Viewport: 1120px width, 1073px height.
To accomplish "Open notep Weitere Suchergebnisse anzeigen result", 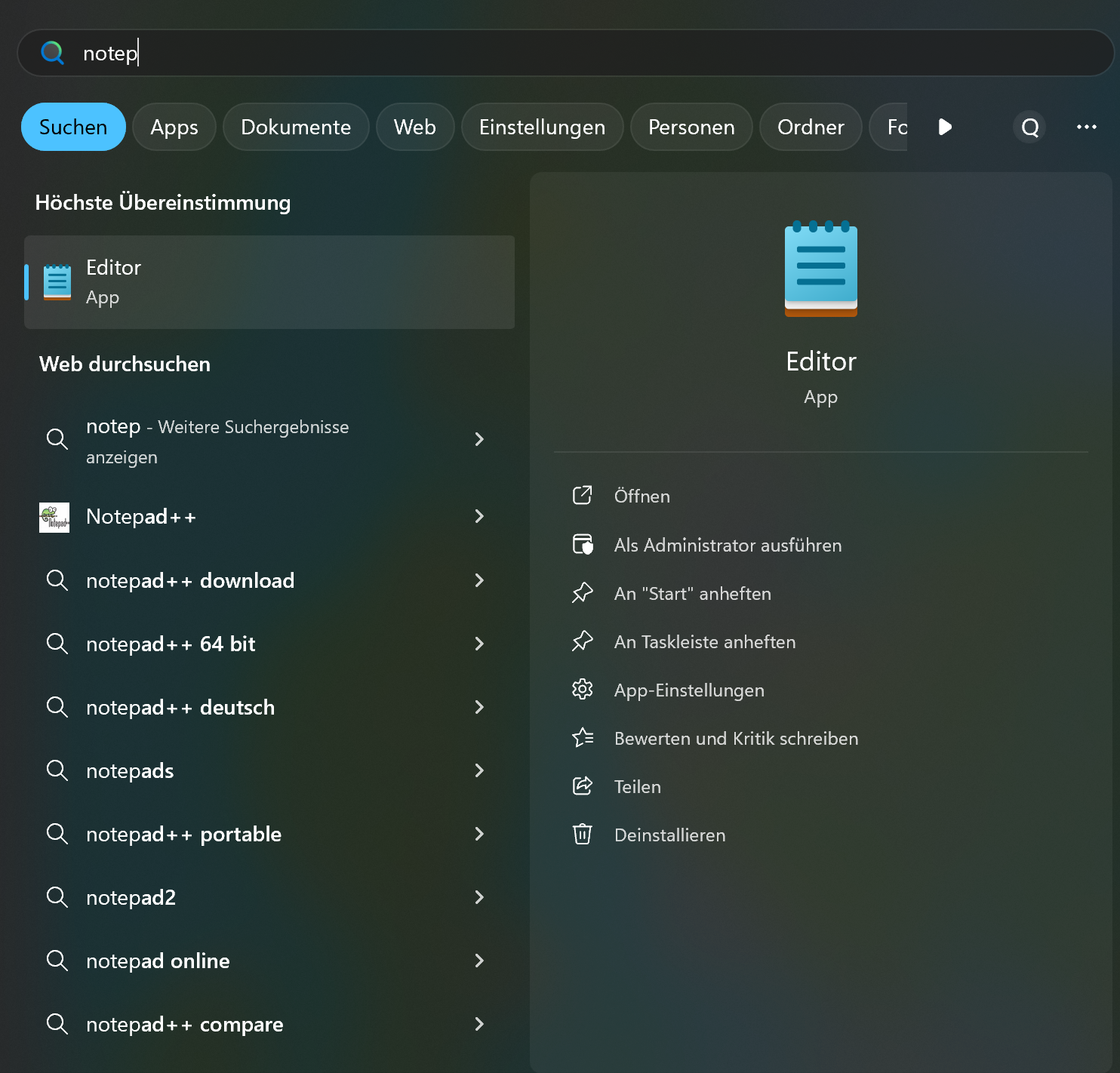I will pos(269,441).
